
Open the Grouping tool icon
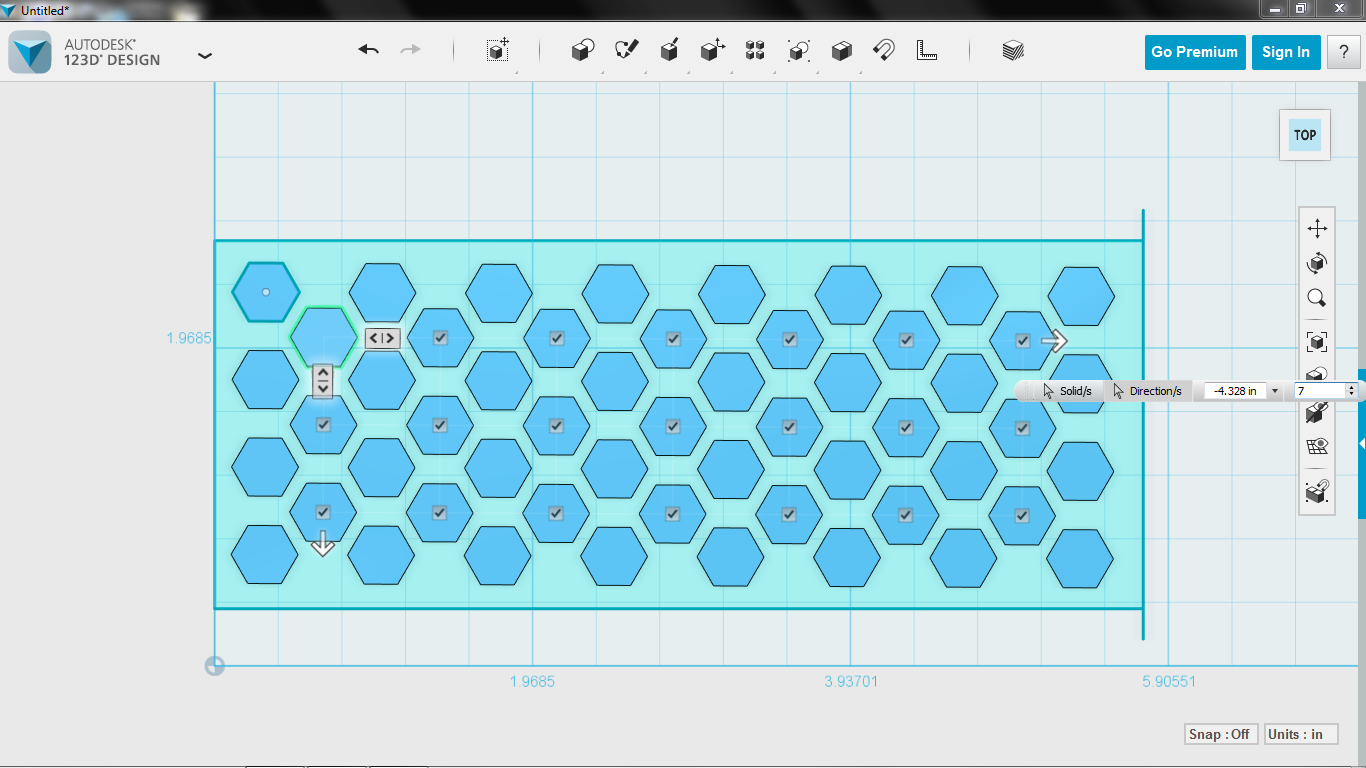[x=798, y=51]
